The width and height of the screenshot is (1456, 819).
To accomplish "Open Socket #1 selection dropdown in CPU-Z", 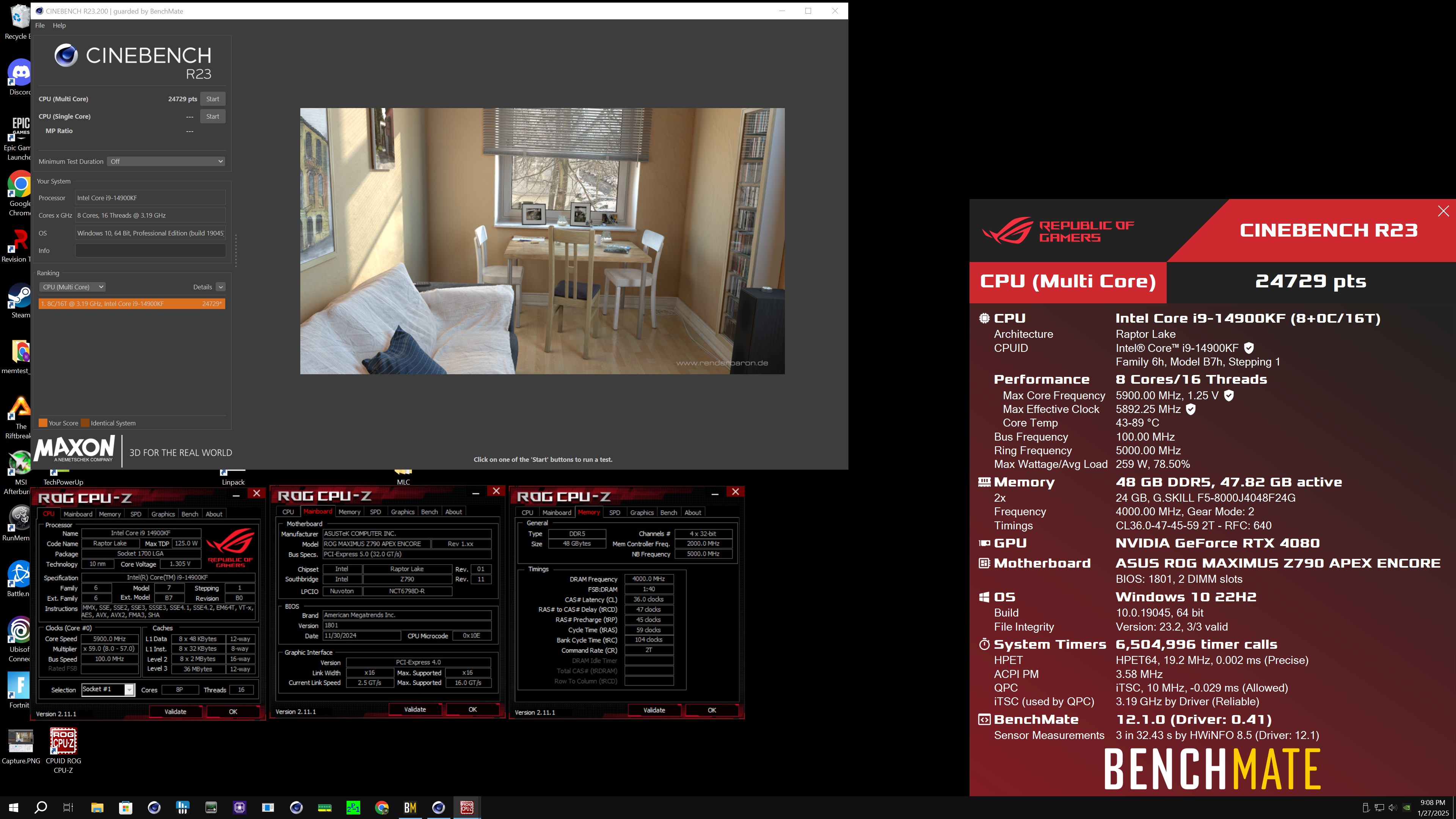I will click(x=108, y=690).
